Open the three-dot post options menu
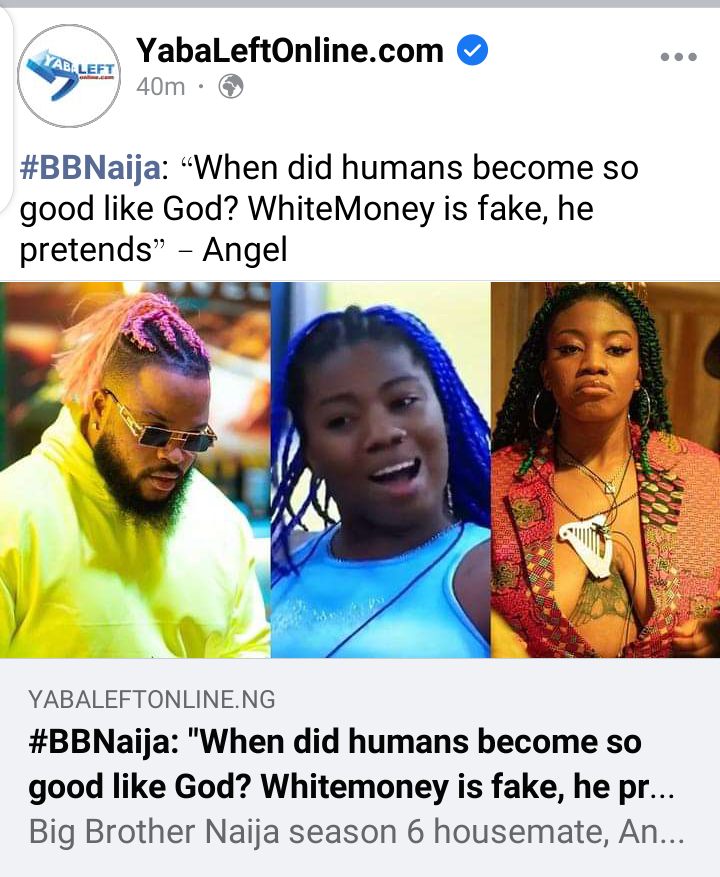The image size is (720, 877). coord(678,56)
